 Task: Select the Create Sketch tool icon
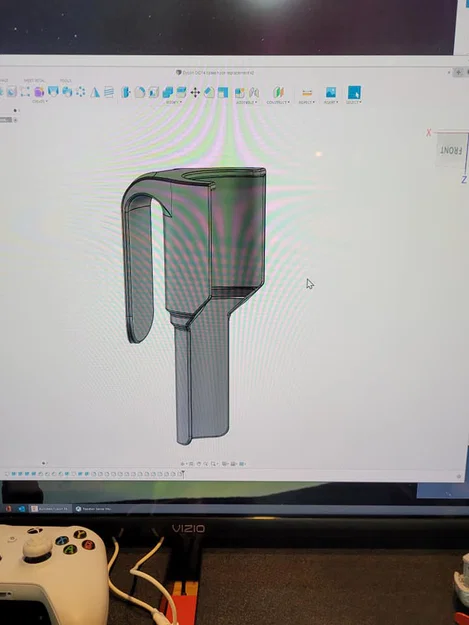(25, 92)
